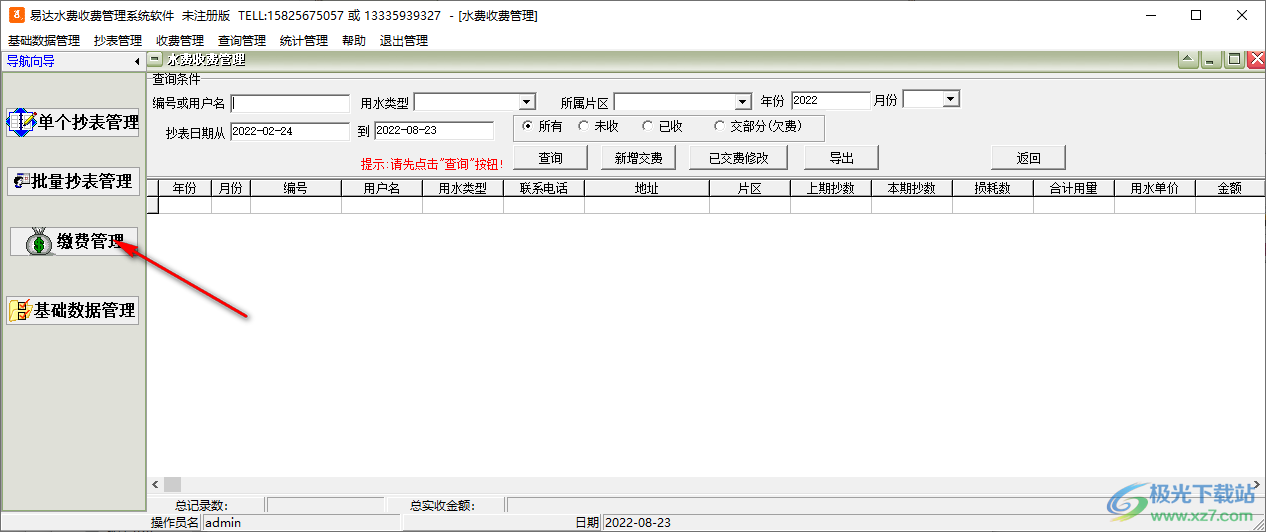This screenshot has width=1266, height=532.
Task: Click the end date field 2022-08-23
Action: 434,131
